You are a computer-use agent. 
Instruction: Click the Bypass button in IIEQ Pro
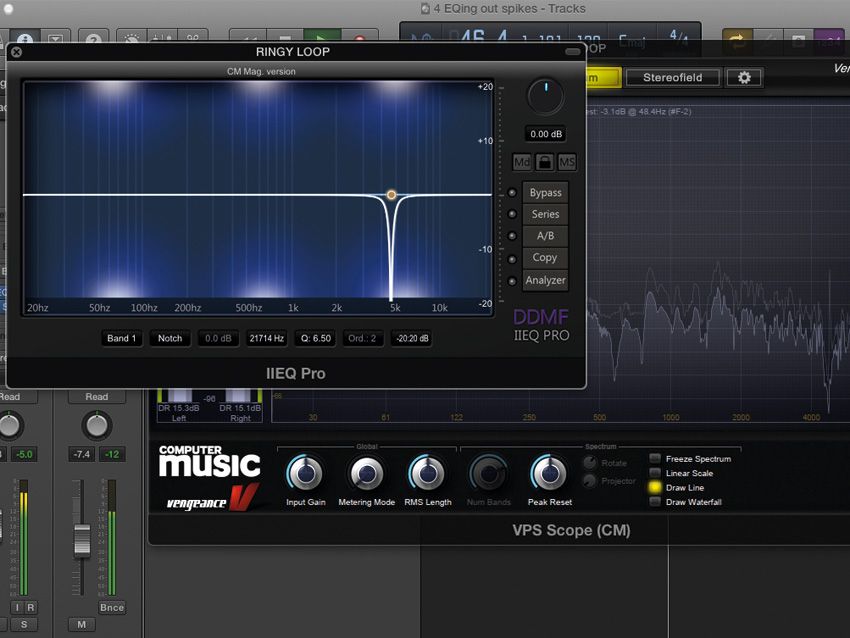[x=545, y=192]
